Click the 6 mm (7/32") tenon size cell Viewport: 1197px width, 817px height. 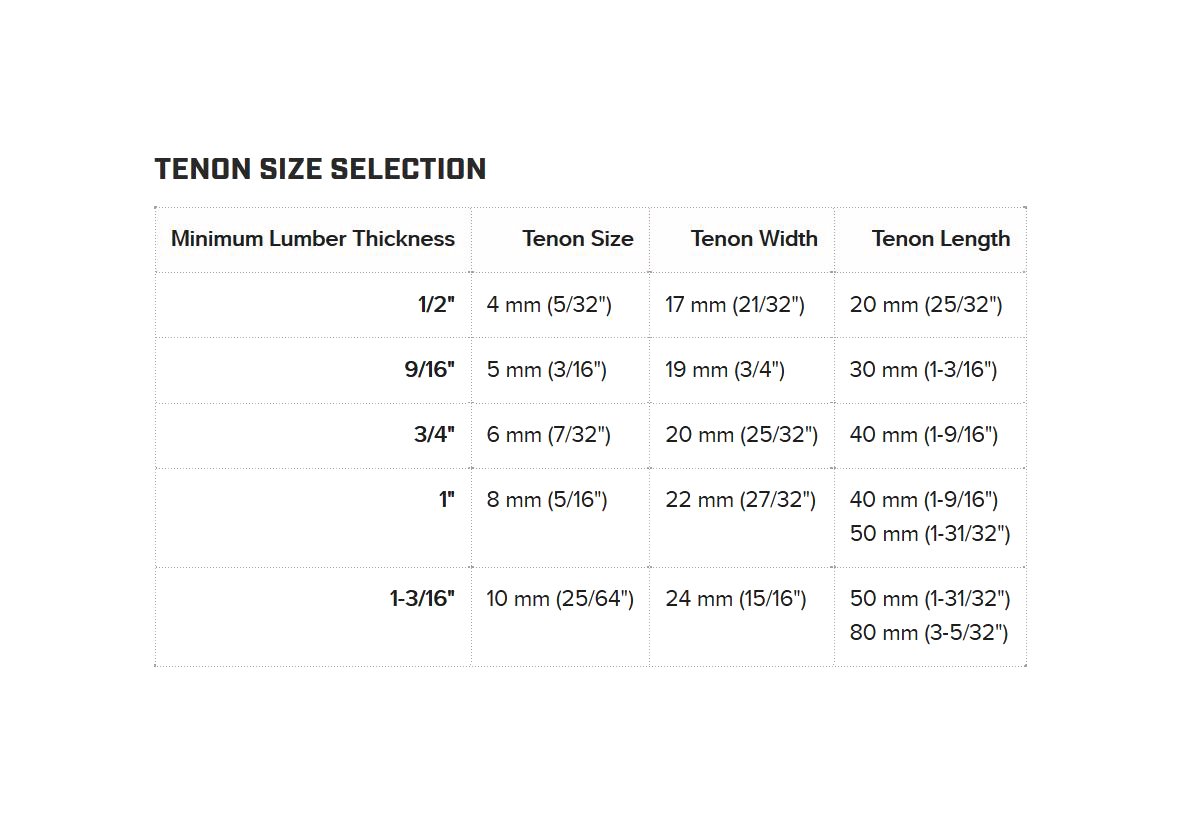549,435
